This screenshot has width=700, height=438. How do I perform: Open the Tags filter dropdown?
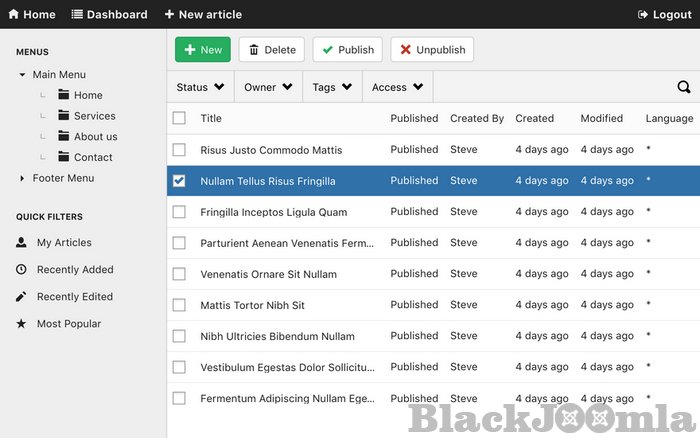click(331, 87)
